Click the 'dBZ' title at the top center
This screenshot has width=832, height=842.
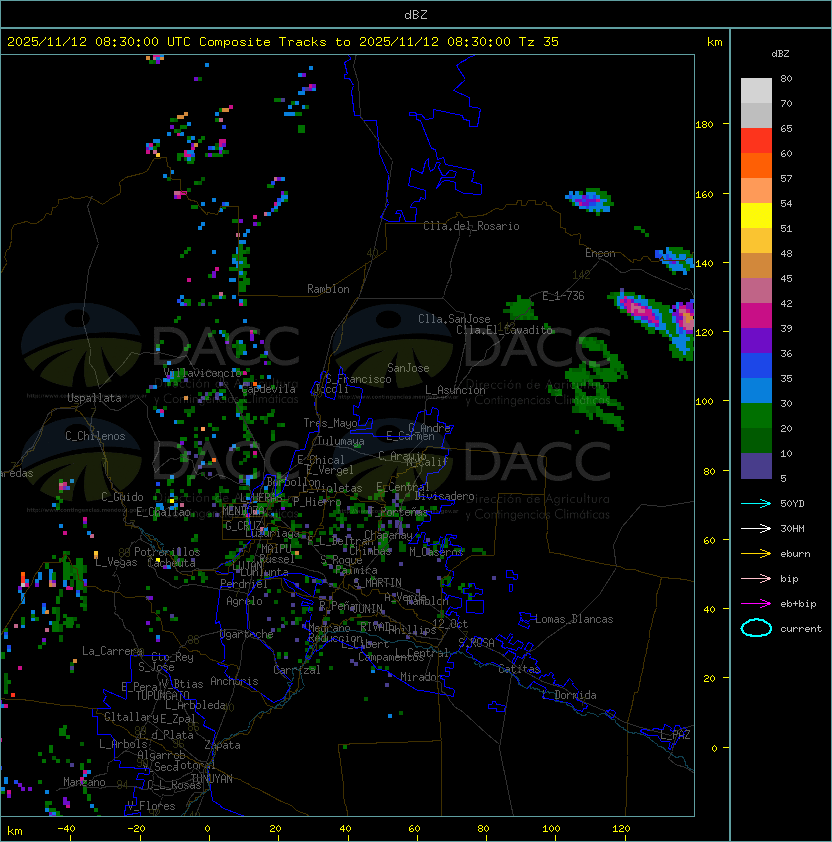416,14
